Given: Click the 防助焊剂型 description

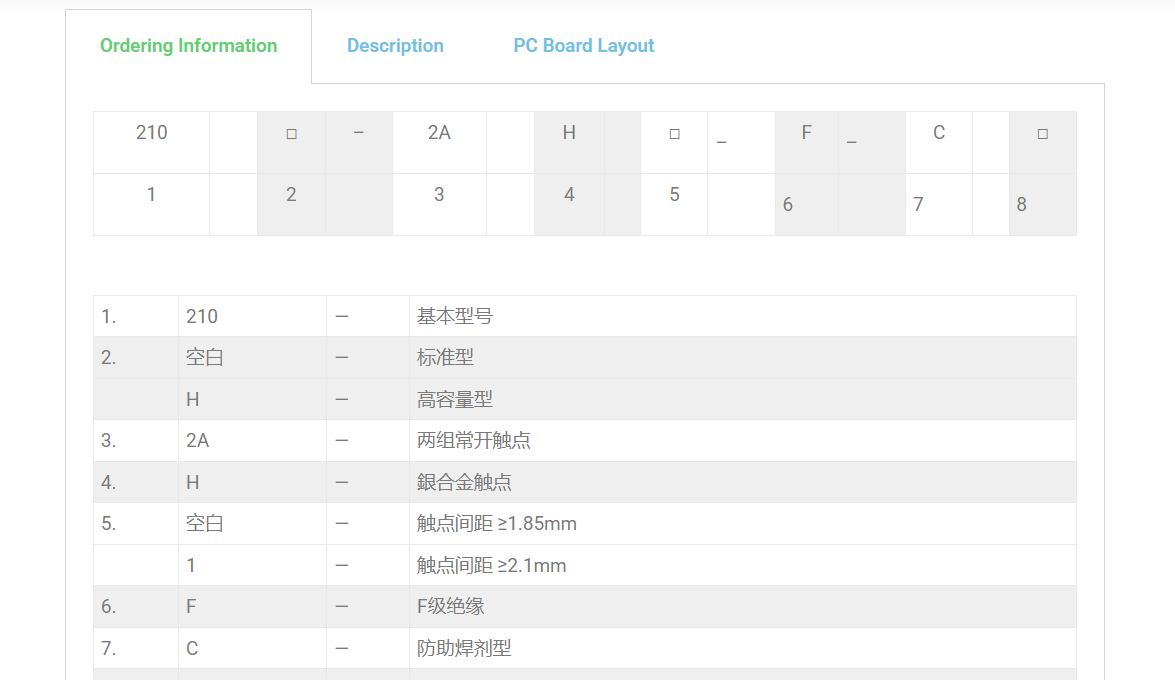Looking at the screenshot, I should (464, 649).
